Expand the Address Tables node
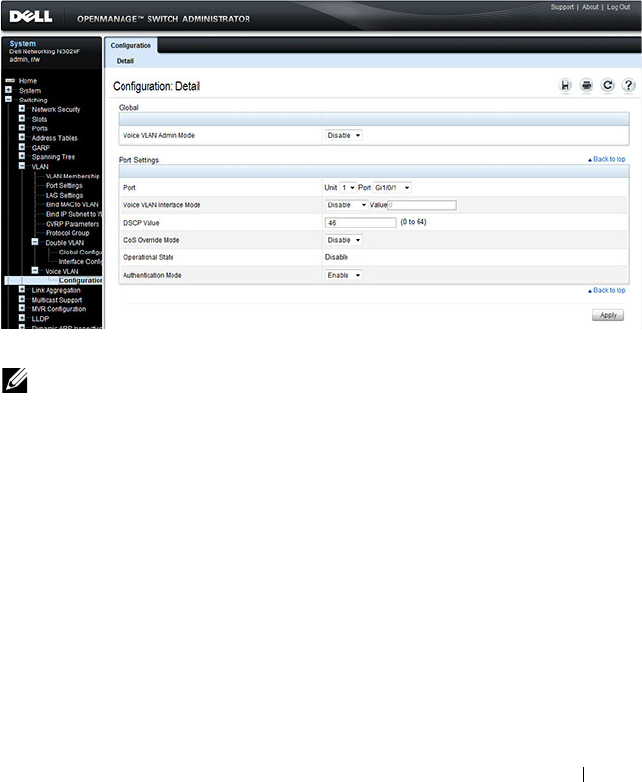642x782 pixels. tap(22, 137)
